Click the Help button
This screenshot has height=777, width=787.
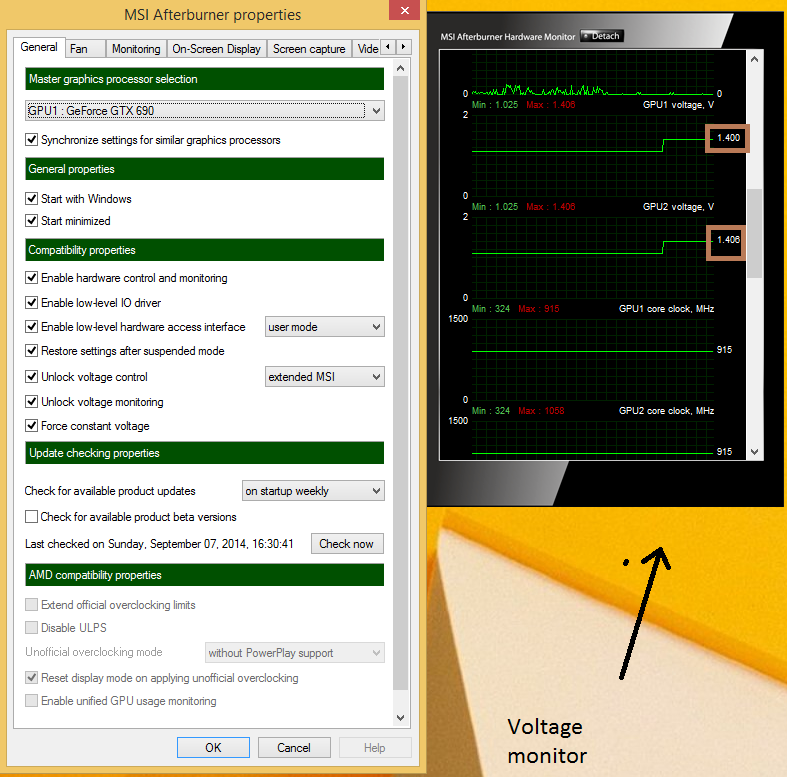coord(375,747)
